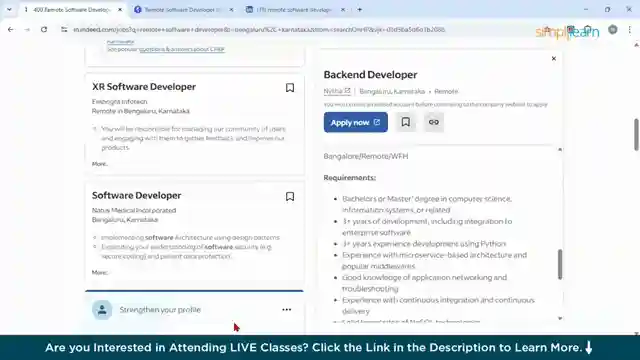Open XR Software Developer job title
Screen dimensions: 640x360
[x=144, y=87]
